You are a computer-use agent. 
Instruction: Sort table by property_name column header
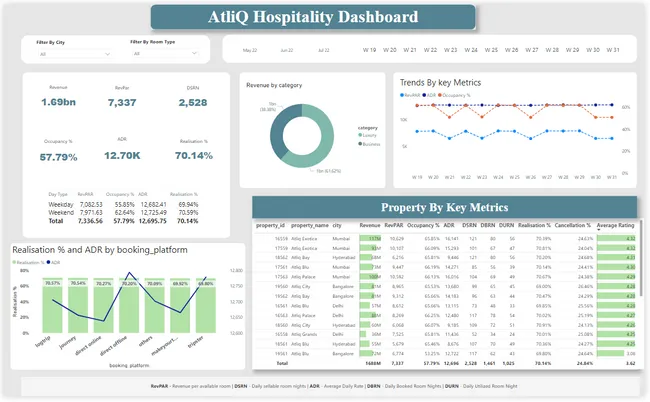[310, 225]
